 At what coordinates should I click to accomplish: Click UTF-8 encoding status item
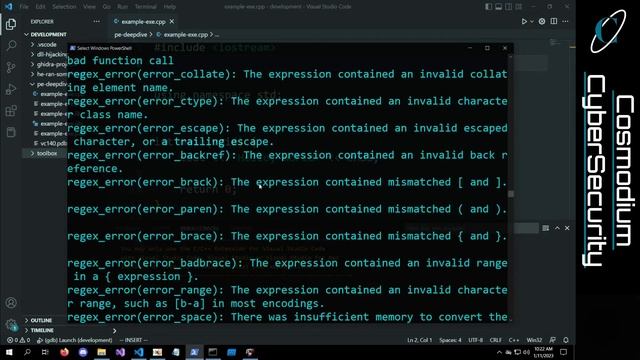click(476, 340)
